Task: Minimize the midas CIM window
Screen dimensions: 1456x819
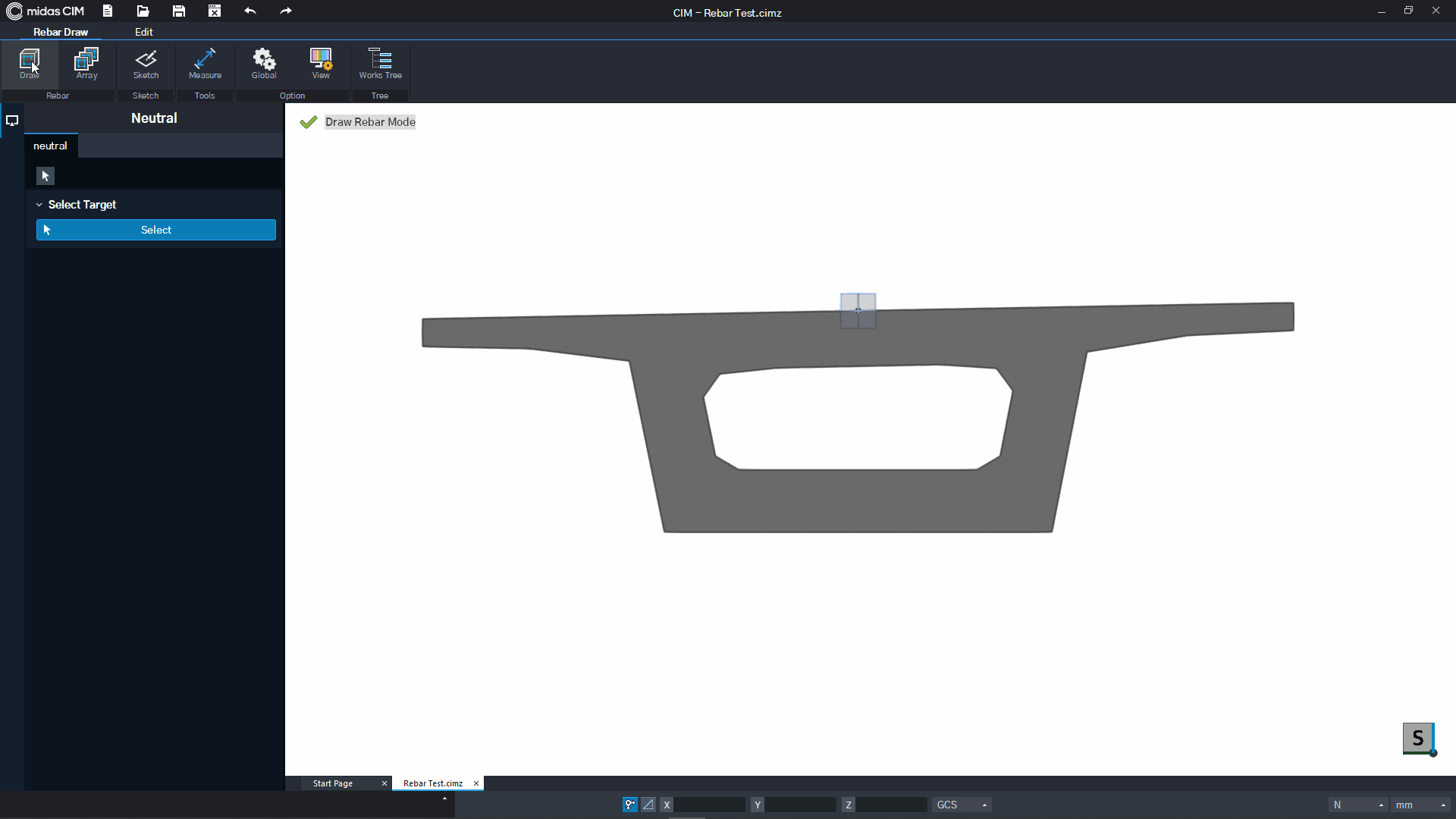Action: pyautogui.click(x=1382, y=11)
